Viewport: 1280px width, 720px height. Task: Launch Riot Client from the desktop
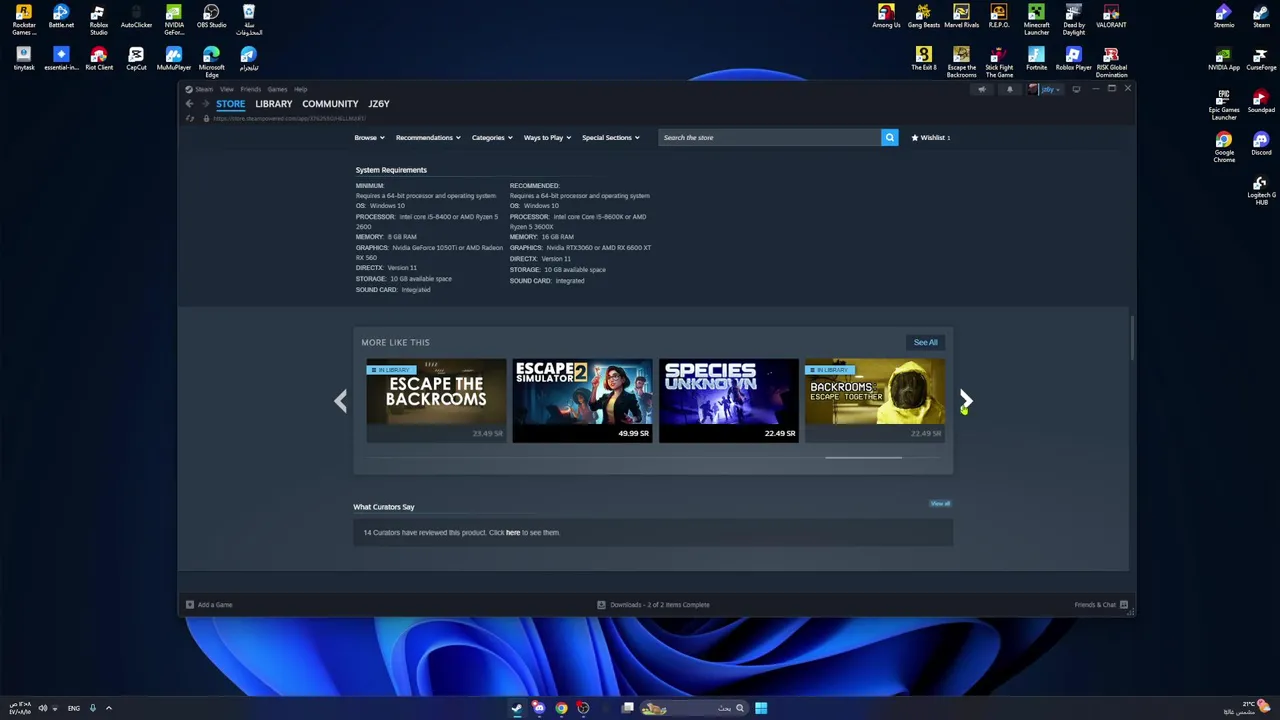click(98, 58)
